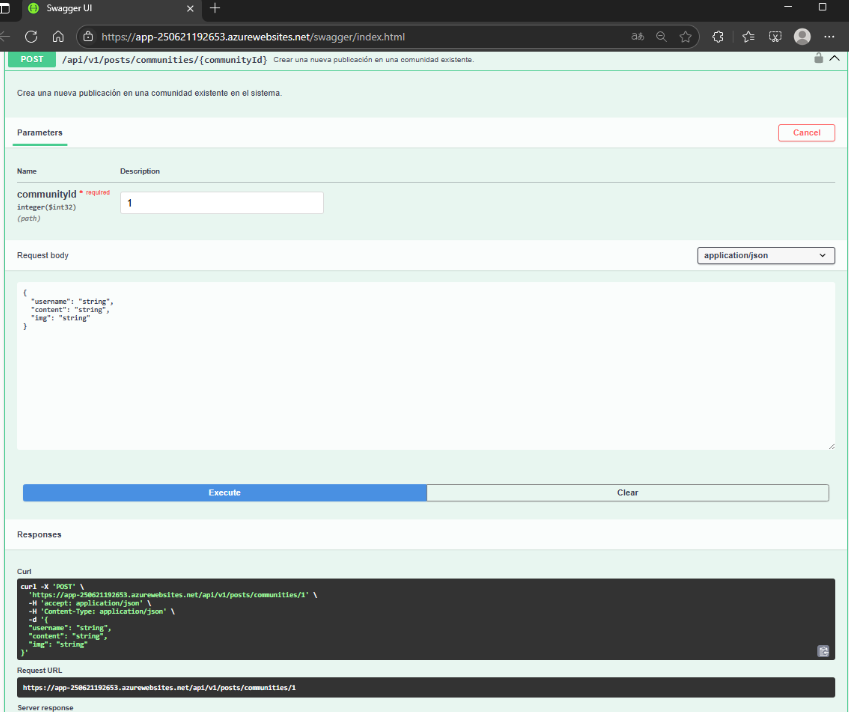Click the endpoint path /api/v1/posts/communities/{communityId}
The width and height of the screenshot is (849, 712).
click(x=165, y=60)
